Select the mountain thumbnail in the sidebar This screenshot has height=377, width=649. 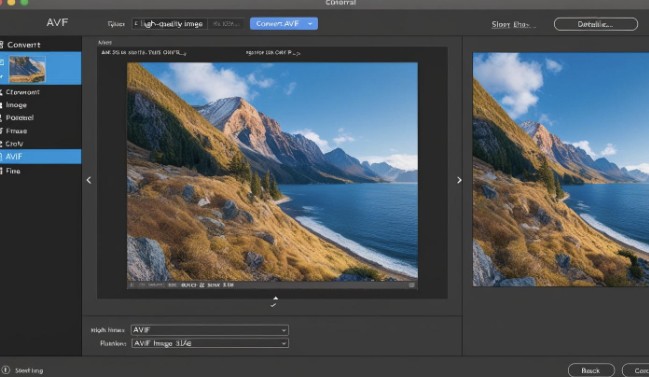tap(27, 70)
